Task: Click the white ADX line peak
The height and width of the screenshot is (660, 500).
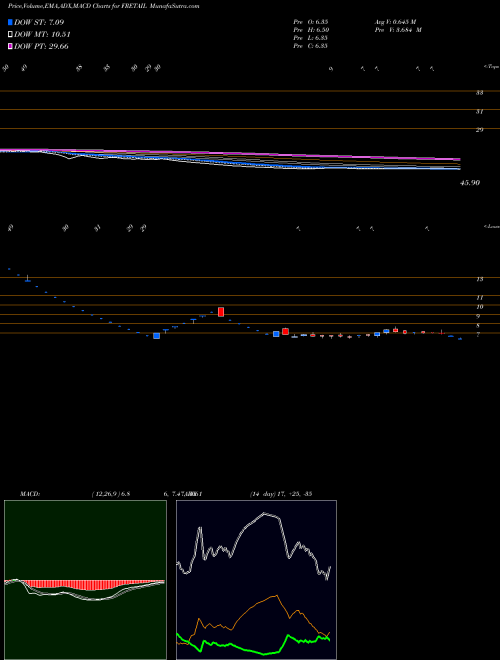Action: point(264,514)
